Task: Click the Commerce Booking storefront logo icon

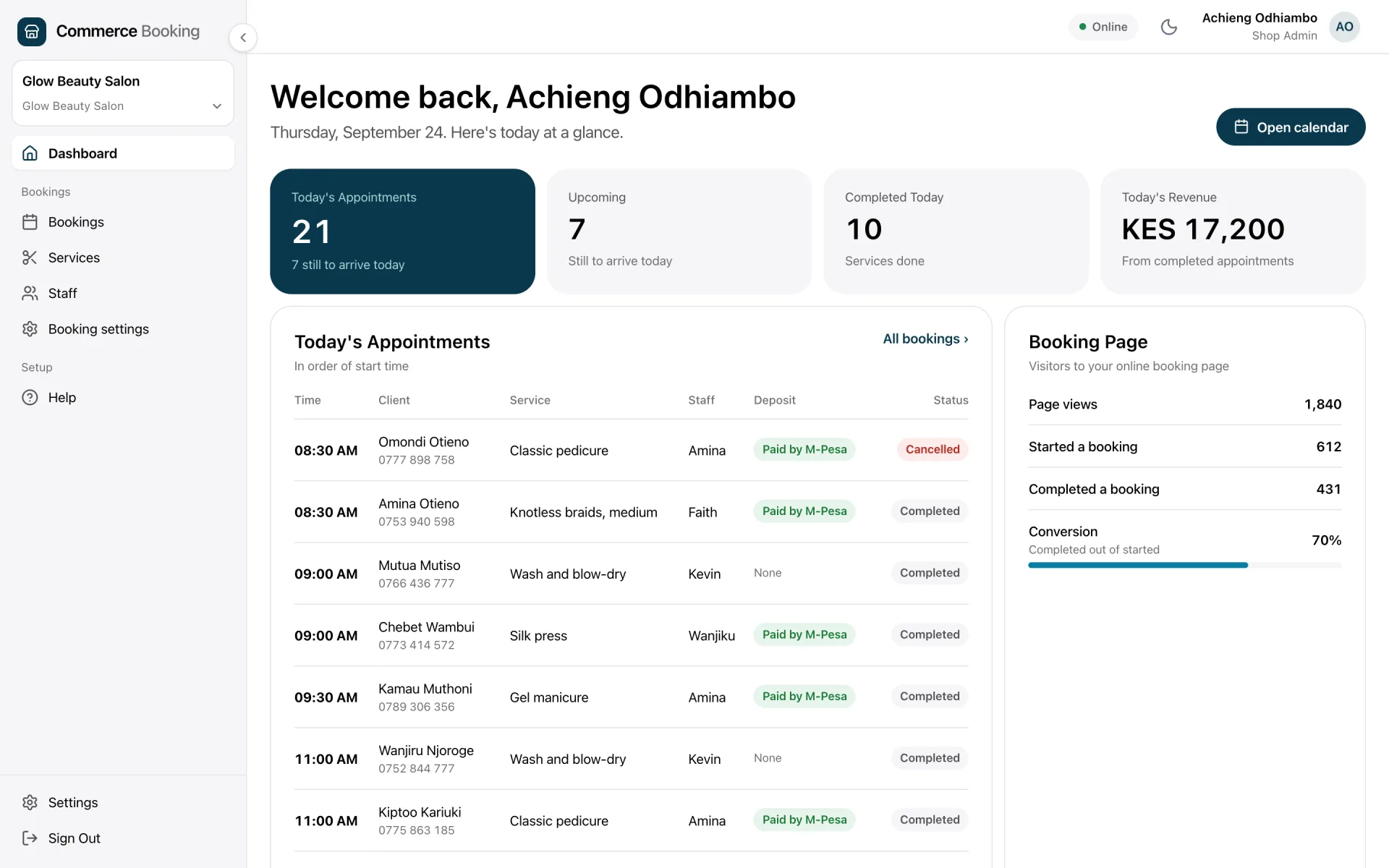Action: [x=32, y=31]
